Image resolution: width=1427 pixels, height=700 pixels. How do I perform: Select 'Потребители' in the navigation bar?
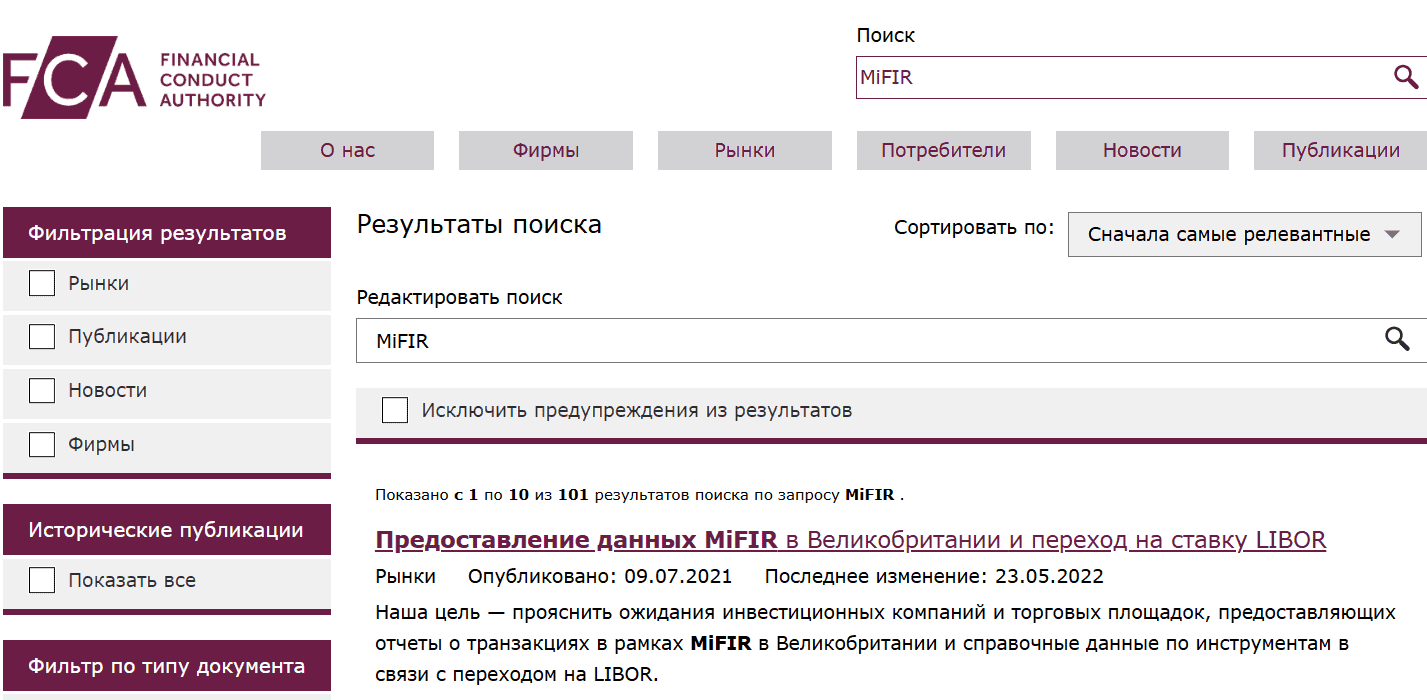tap(942, 150)
